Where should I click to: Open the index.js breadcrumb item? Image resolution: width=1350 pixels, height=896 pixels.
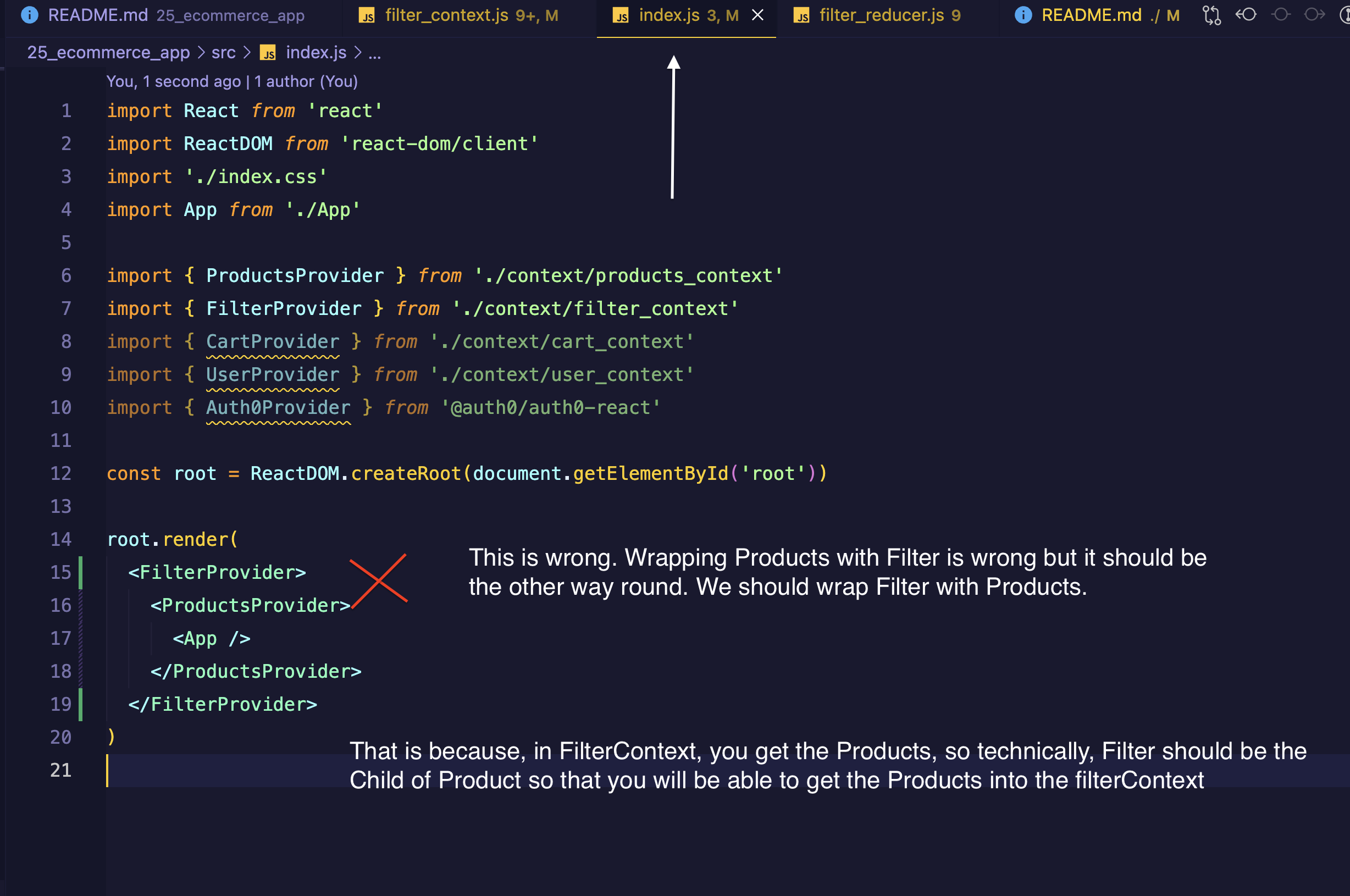[x=316, y=53]
